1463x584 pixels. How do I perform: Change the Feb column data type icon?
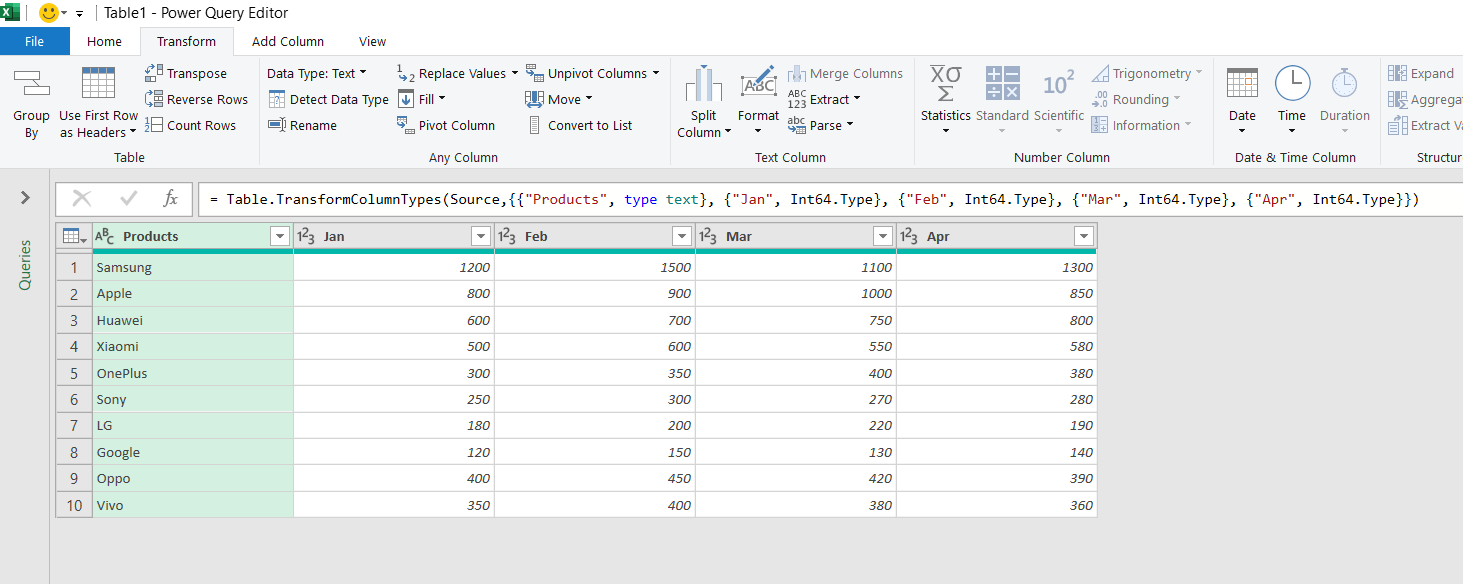click(507, 236)
